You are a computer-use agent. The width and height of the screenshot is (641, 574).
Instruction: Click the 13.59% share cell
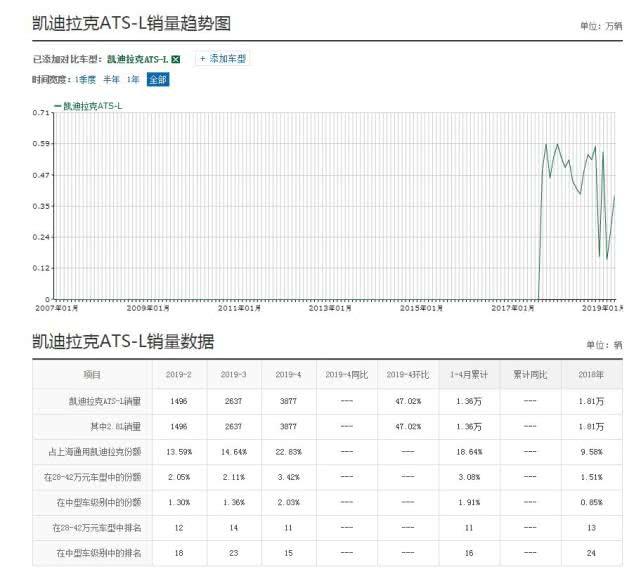tap(179, 452)
